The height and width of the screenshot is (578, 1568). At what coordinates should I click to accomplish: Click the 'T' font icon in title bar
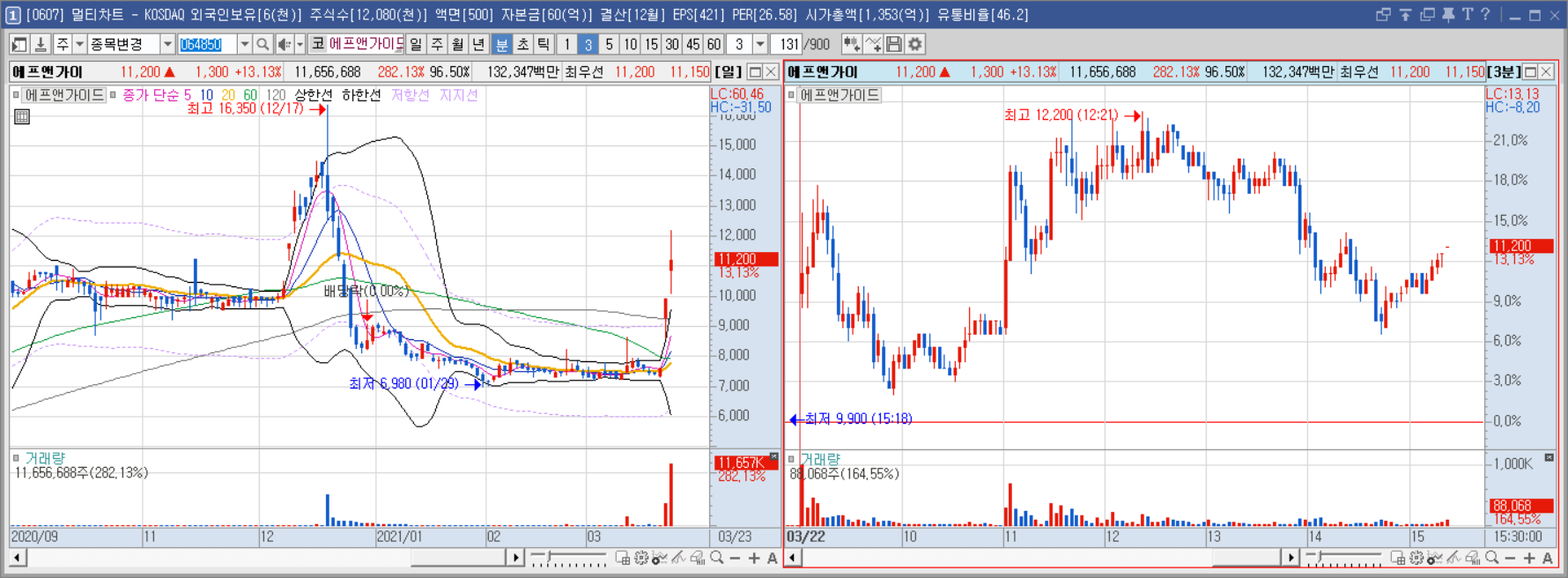click(x=1468, y=14)
